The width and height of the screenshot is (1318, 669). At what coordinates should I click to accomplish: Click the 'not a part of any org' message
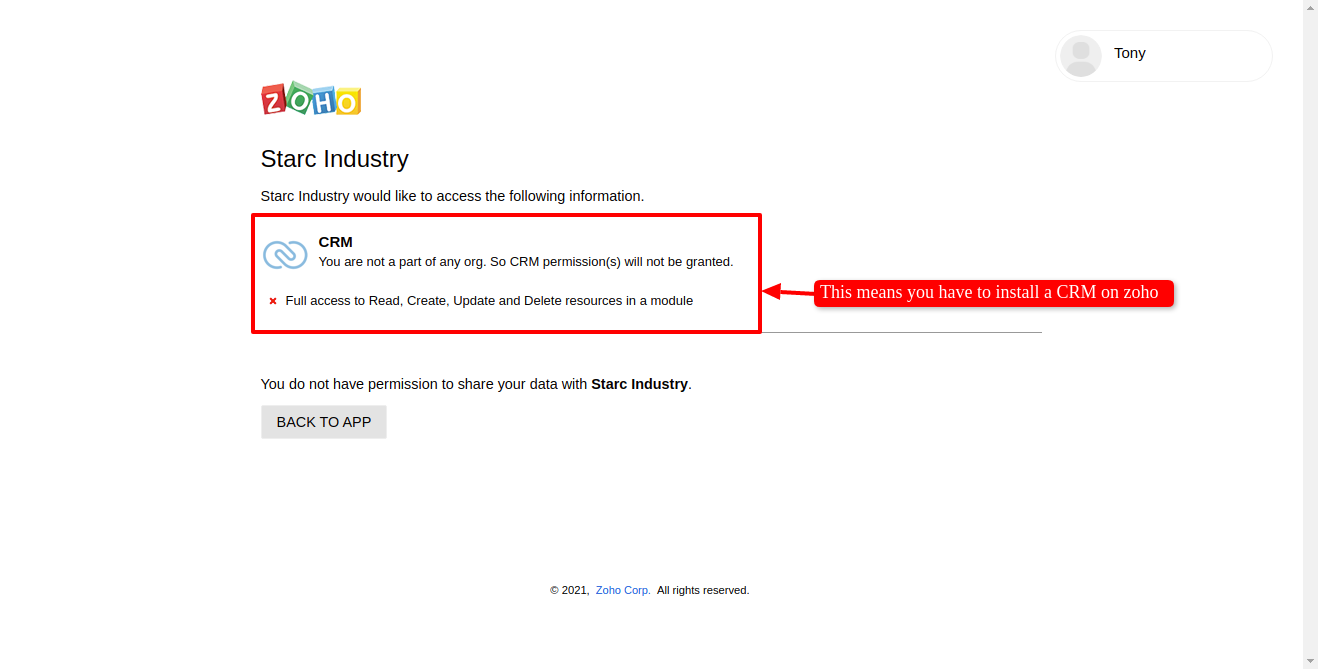(526, 262)
